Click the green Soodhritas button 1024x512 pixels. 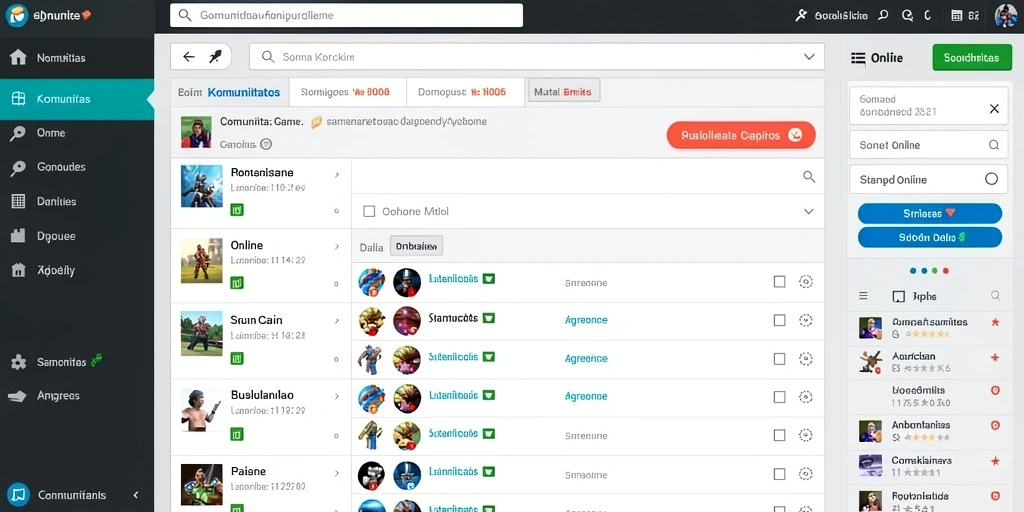coord(971,57)
